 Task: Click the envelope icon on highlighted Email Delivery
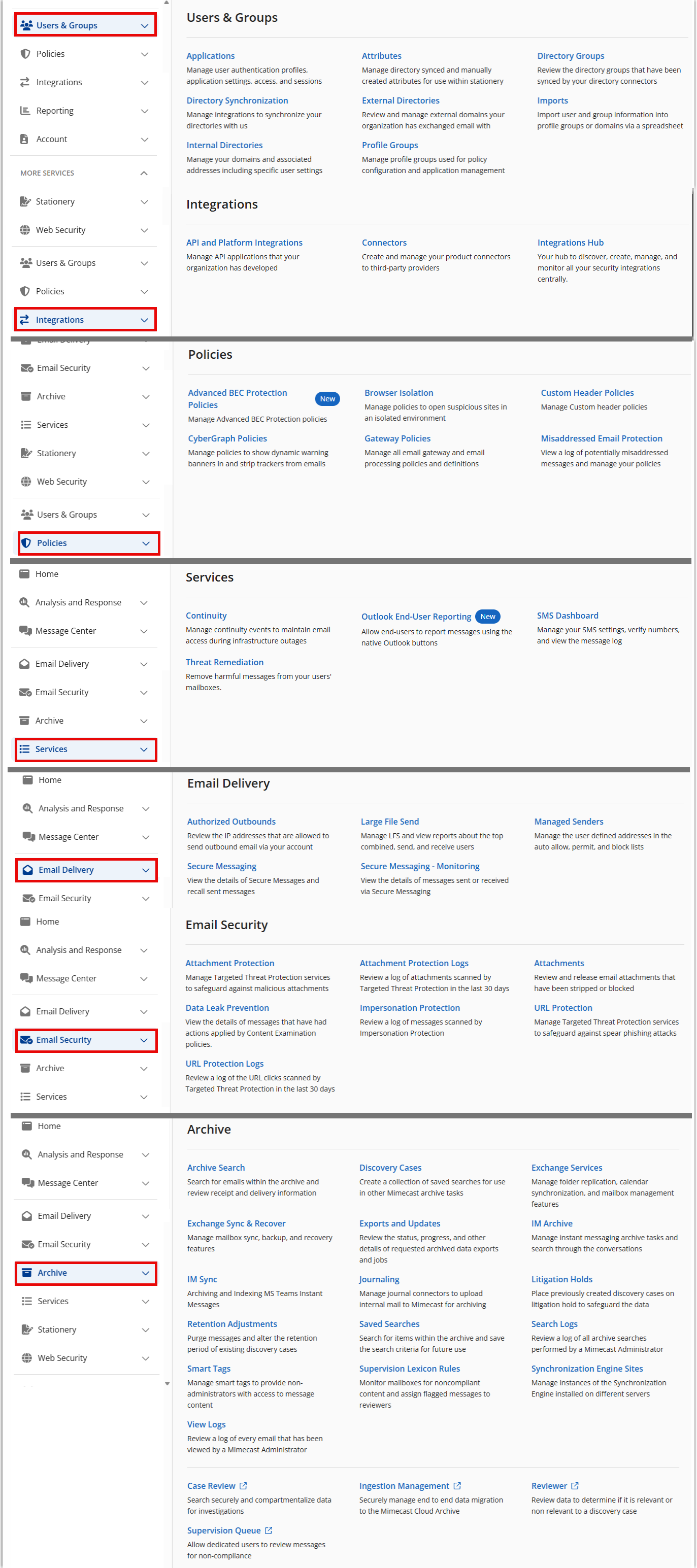(28, 869)
